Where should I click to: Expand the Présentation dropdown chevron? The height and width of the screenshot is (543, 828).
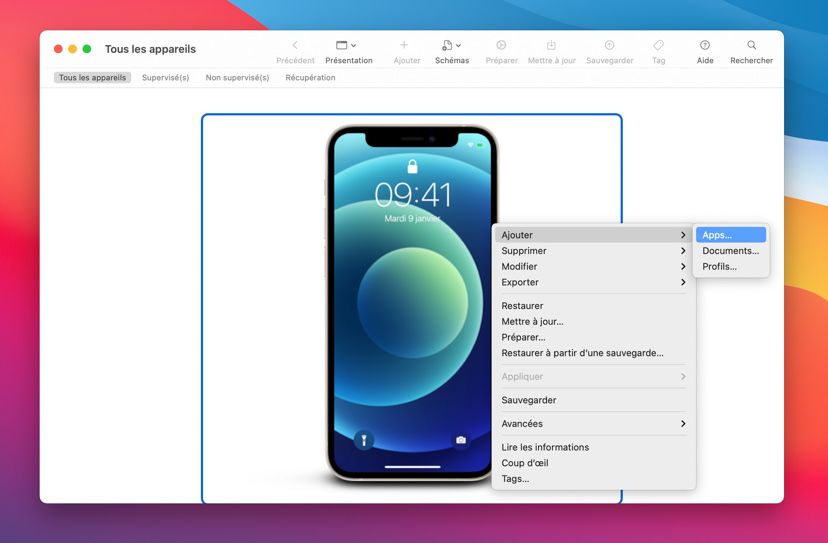click(x=353, y=46)
